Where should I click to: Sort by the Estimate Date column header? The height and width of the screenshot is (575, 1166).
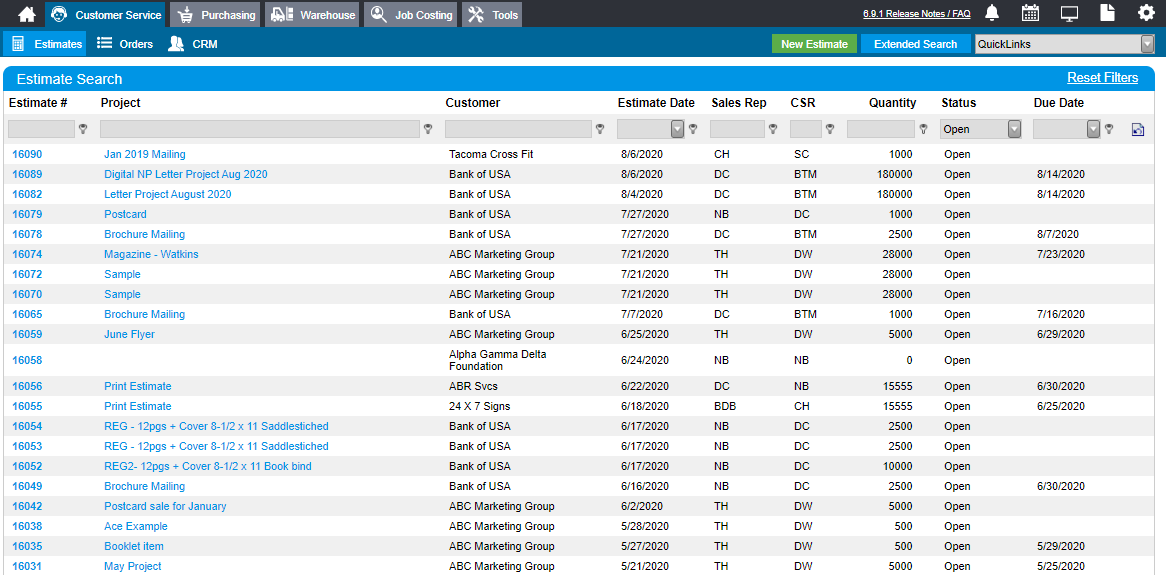tap(656, 103)
